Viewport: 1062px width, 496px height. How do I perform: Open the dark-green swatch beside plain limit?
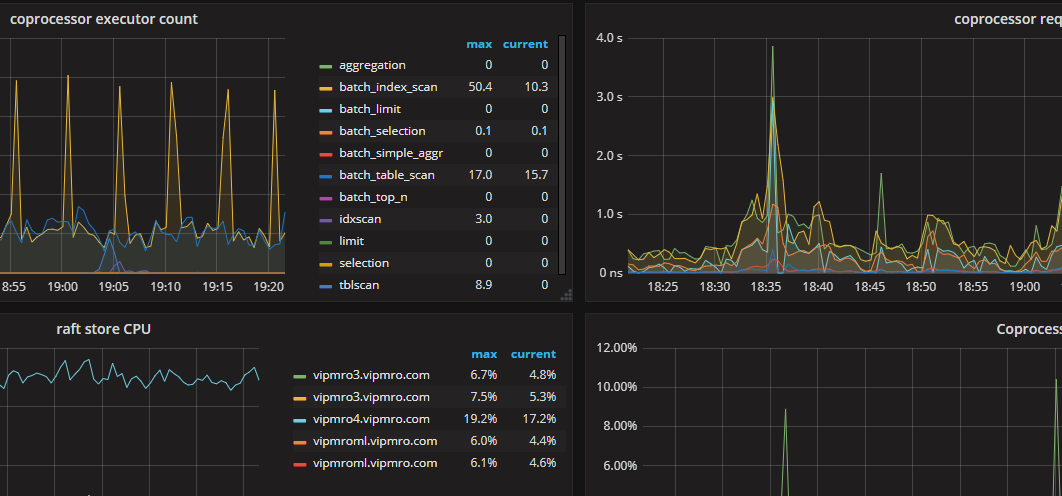(x=325, y=243)
